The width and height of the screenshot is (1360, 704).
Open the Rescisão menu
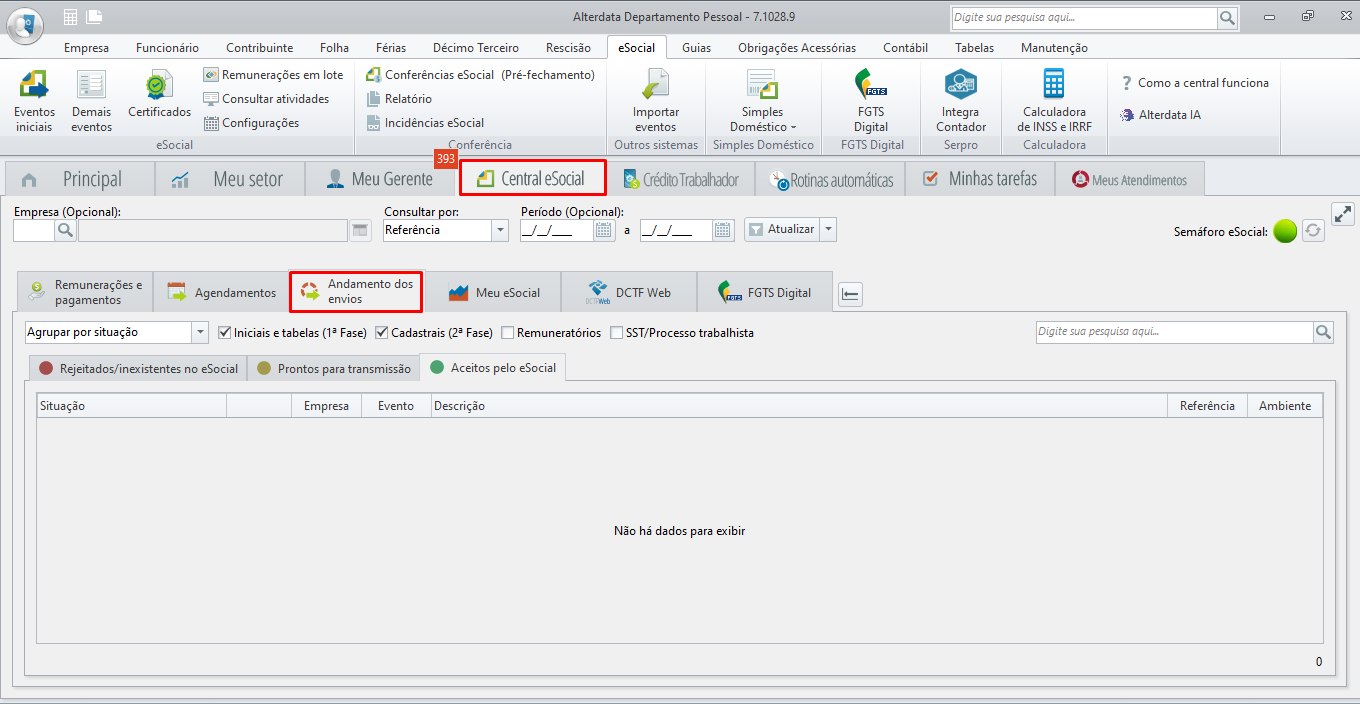click(568, 47)
